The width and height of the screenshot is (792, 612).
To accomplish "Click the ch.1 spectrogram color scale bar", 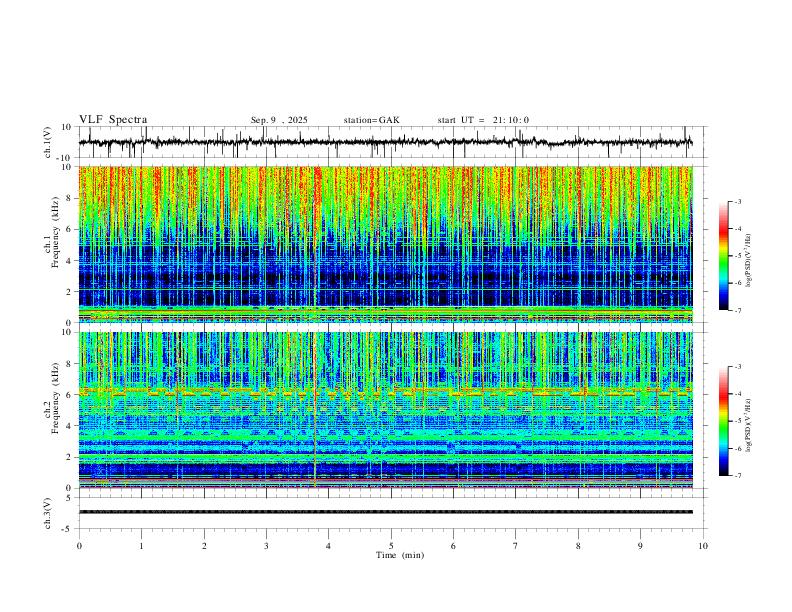I will 723,256.
